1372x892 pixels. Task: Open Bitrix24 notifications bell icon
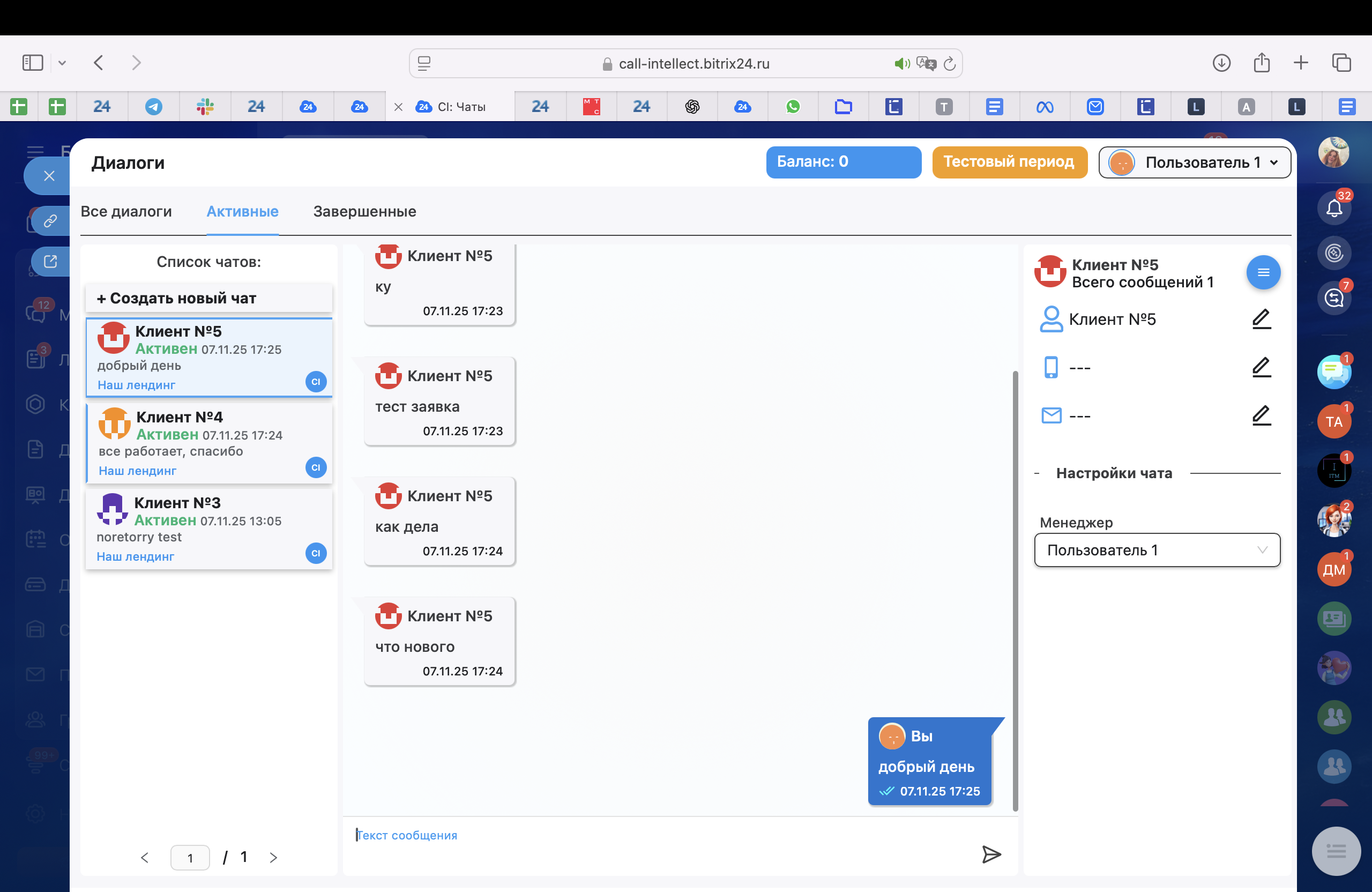(1333, 207)
